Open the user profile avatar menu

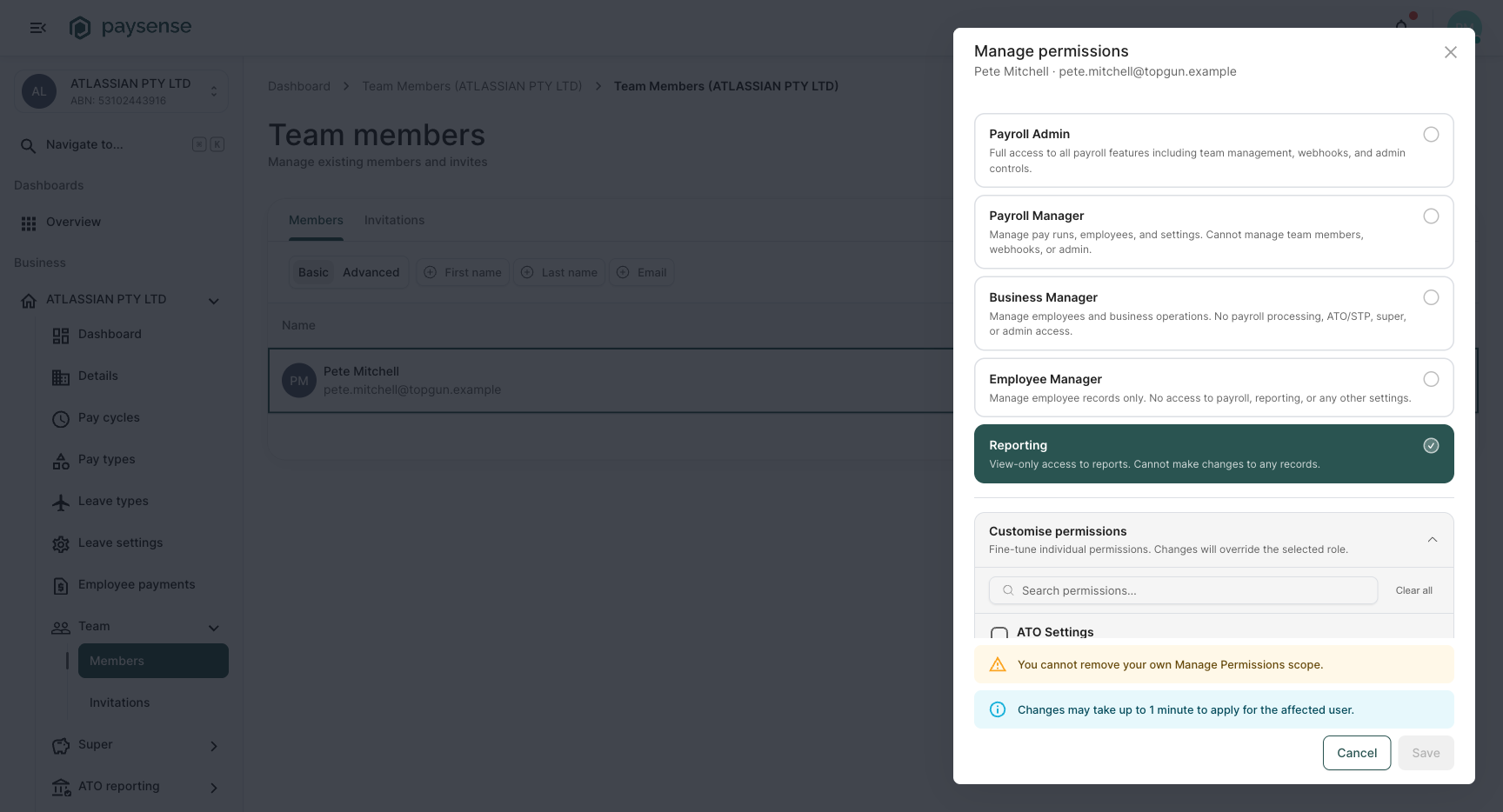coord(1465,27)
